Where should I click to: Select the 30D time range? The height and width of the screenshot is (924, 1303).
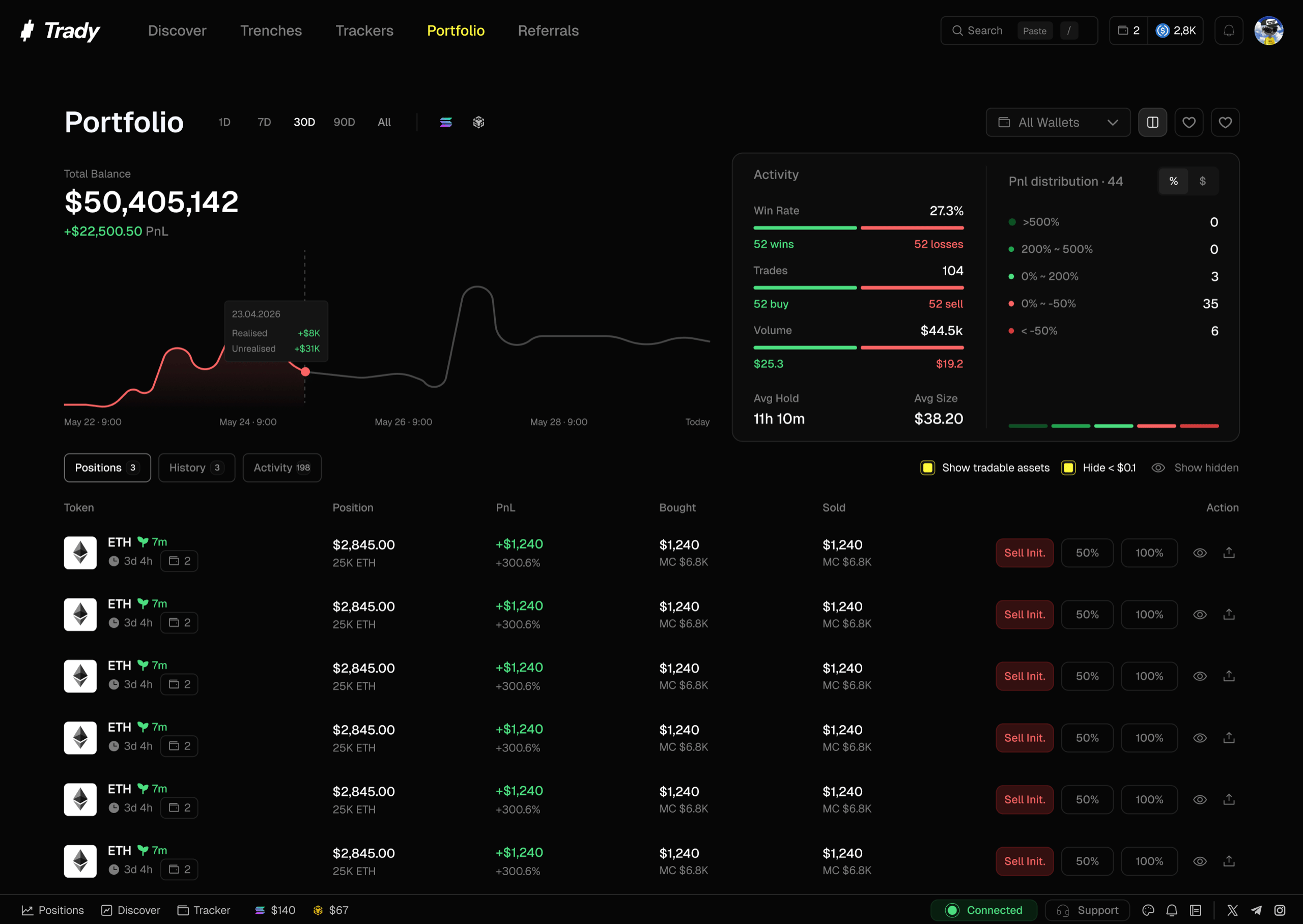pyautogui.click(x=304, y=122)
